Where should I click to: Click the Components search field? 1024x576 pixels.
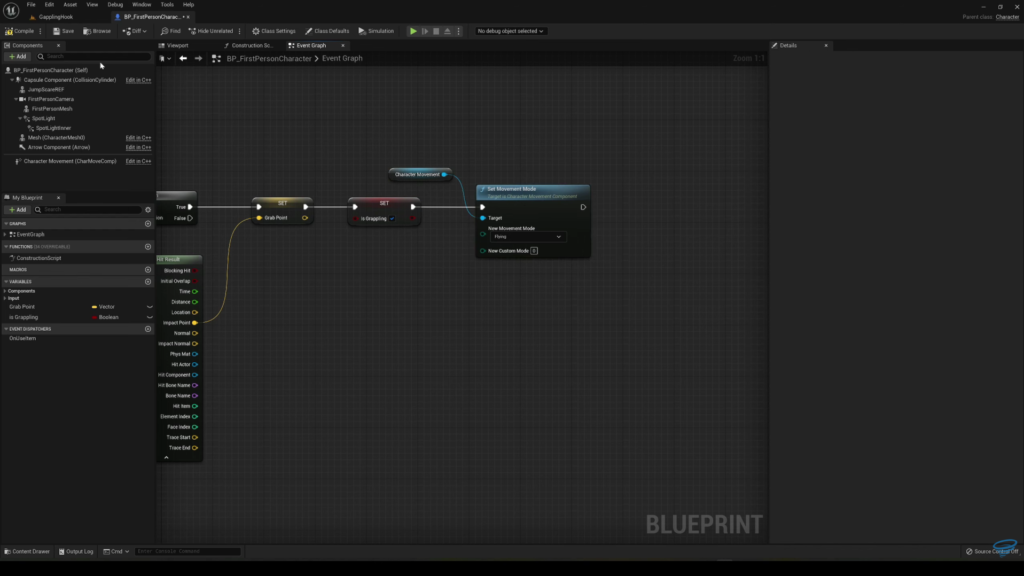click(x=93, y=57)
